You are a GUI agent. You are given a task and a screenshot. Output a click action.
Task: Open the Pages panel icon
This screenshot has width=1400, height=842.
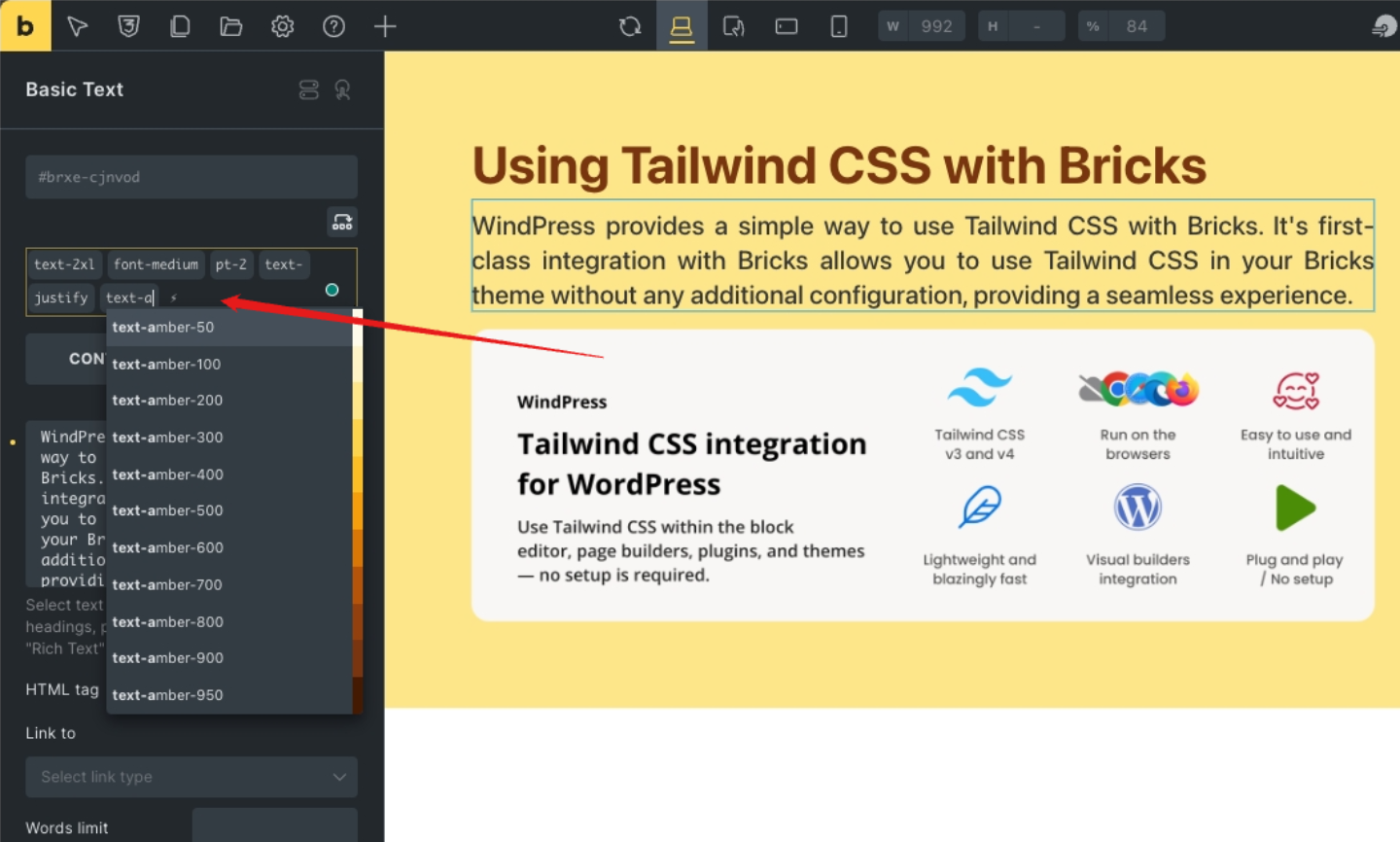(180, 26)
